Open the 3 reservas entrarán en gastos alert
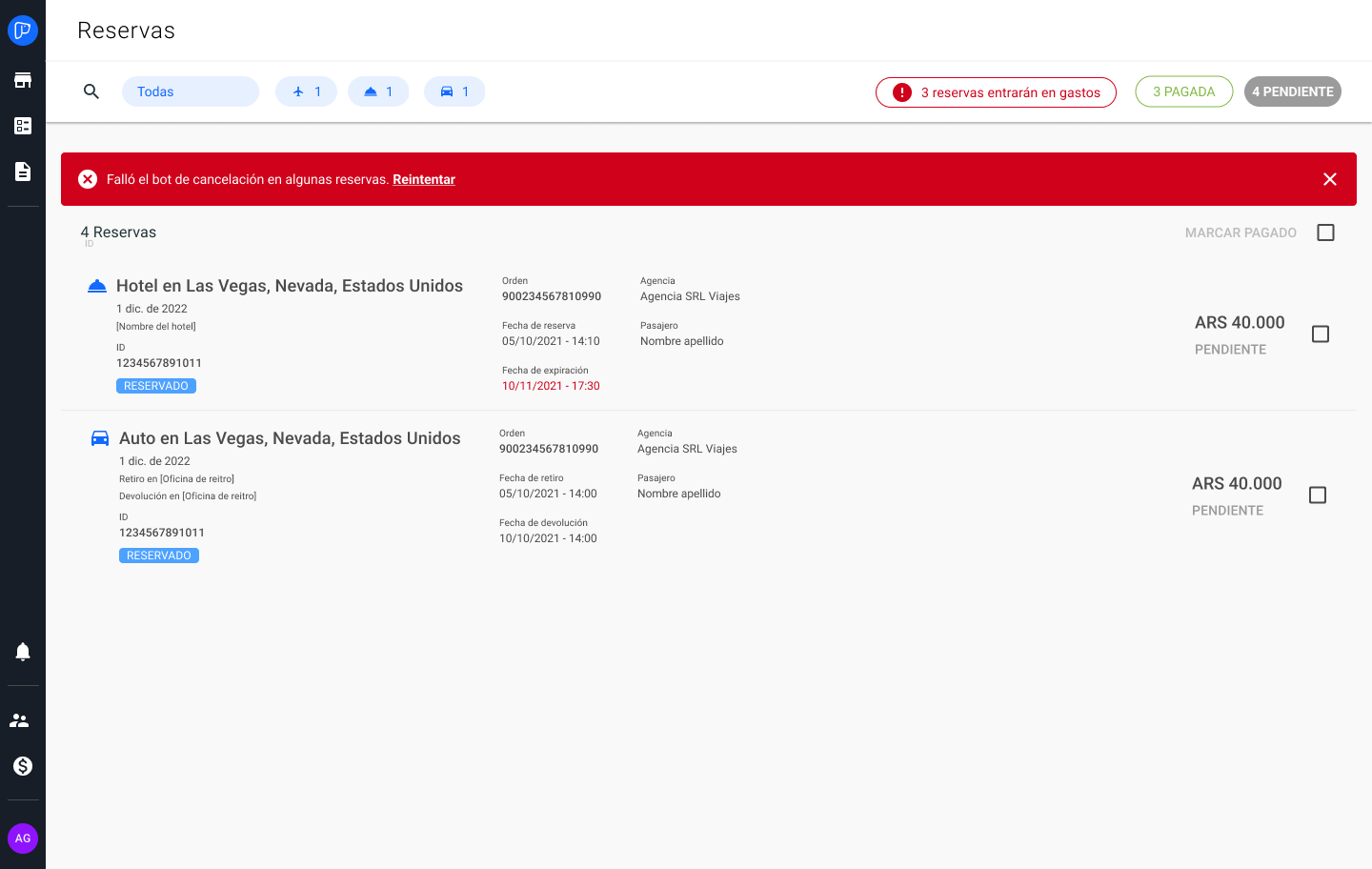This screenshot has width=1372, height=869. (x=996, y=91)
